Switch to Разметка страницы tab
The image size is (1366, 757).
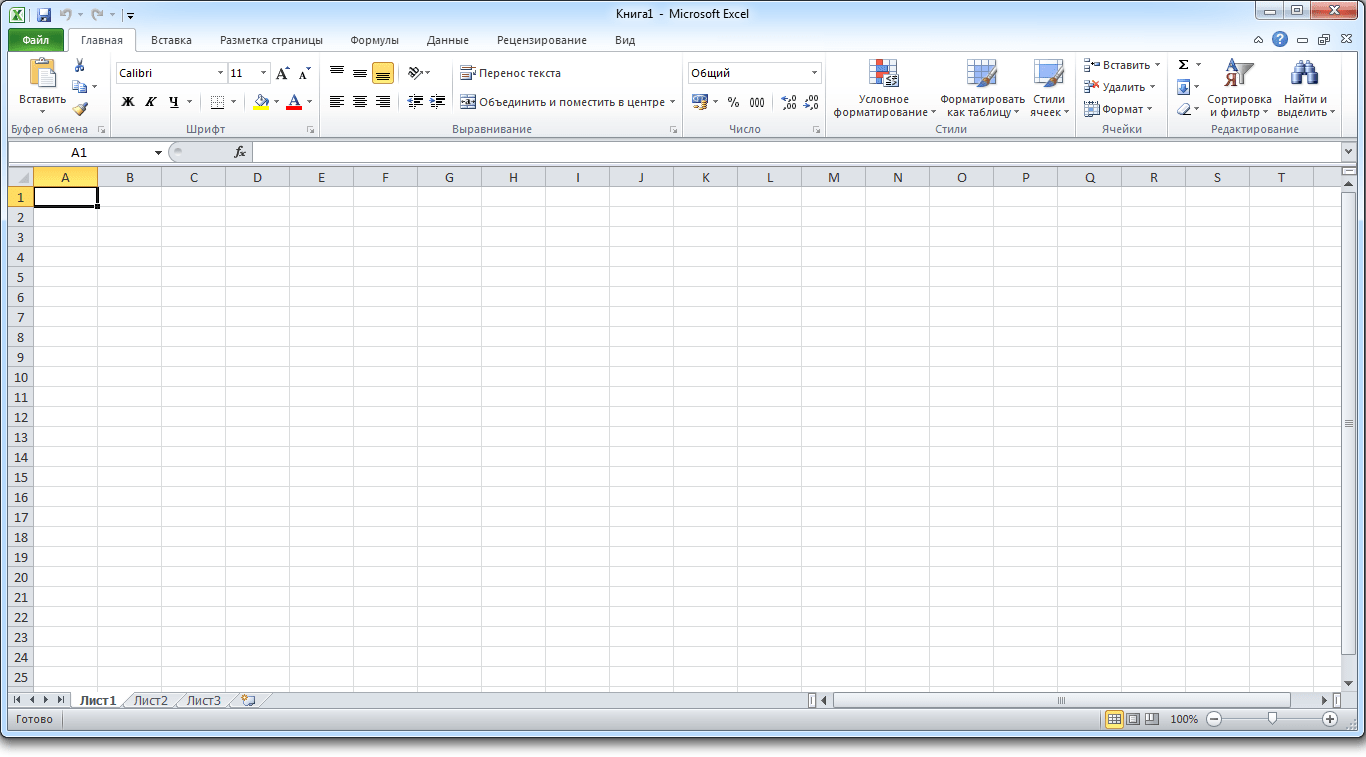pyautogui.click(x=271, y=40)
